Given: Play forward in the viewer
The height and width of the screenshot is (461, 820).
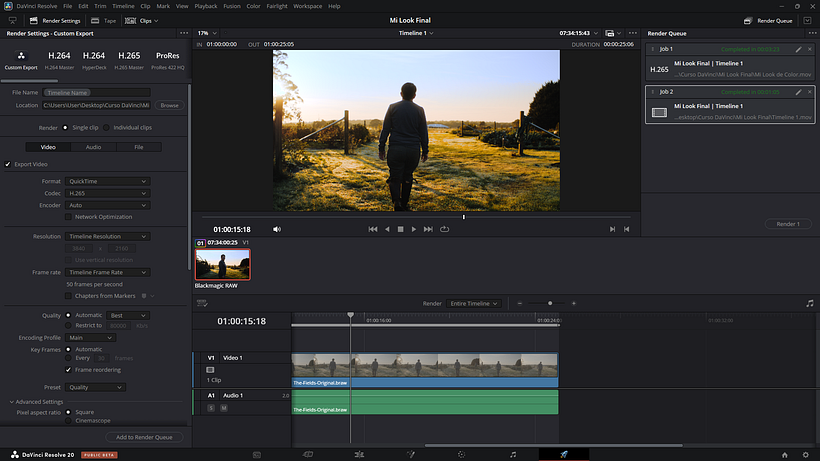Looking at the screenshot, I should click(414, 229).
